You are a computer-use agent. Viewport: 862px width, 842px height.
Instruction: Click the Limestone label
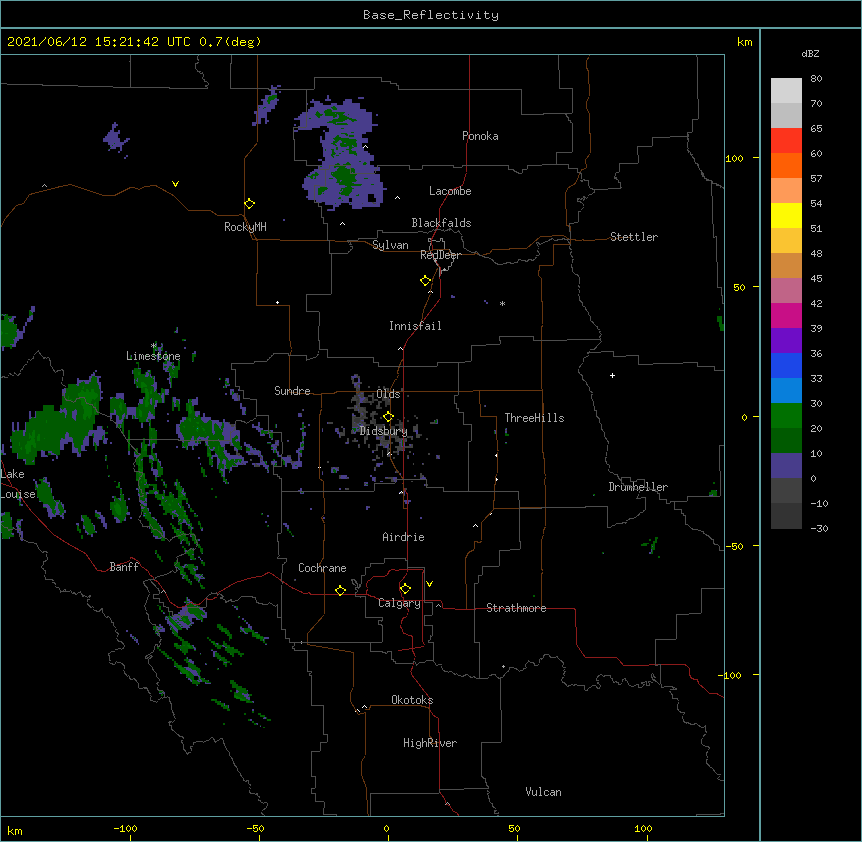point(153,356)
